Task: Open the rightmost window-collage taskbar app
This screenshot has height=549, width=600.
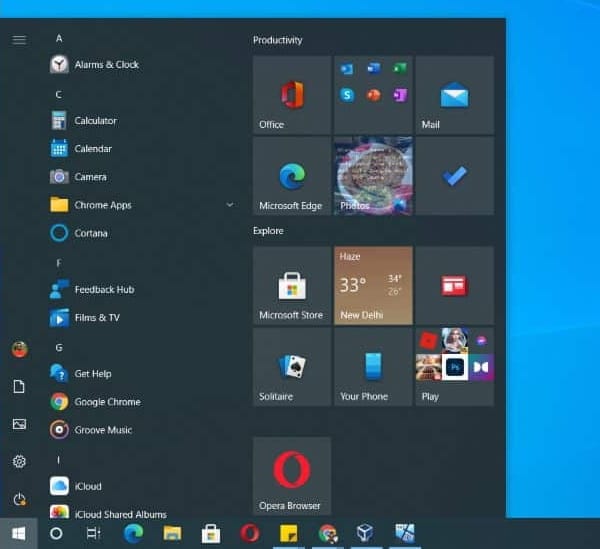Action: (x=405, y=533)
